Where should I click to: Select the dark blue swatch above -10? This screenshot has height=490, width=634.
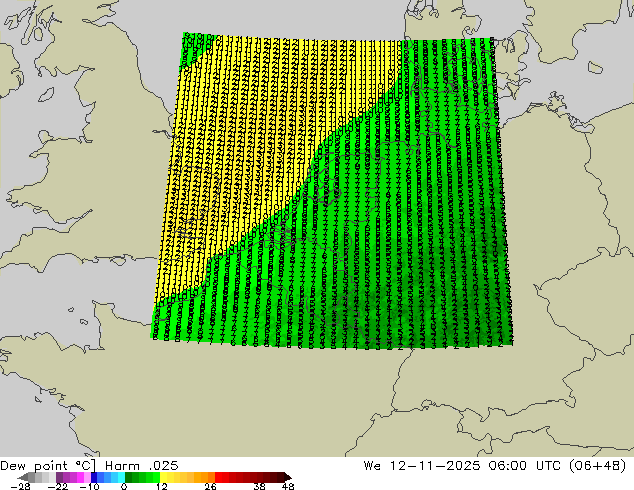[94, 477]
